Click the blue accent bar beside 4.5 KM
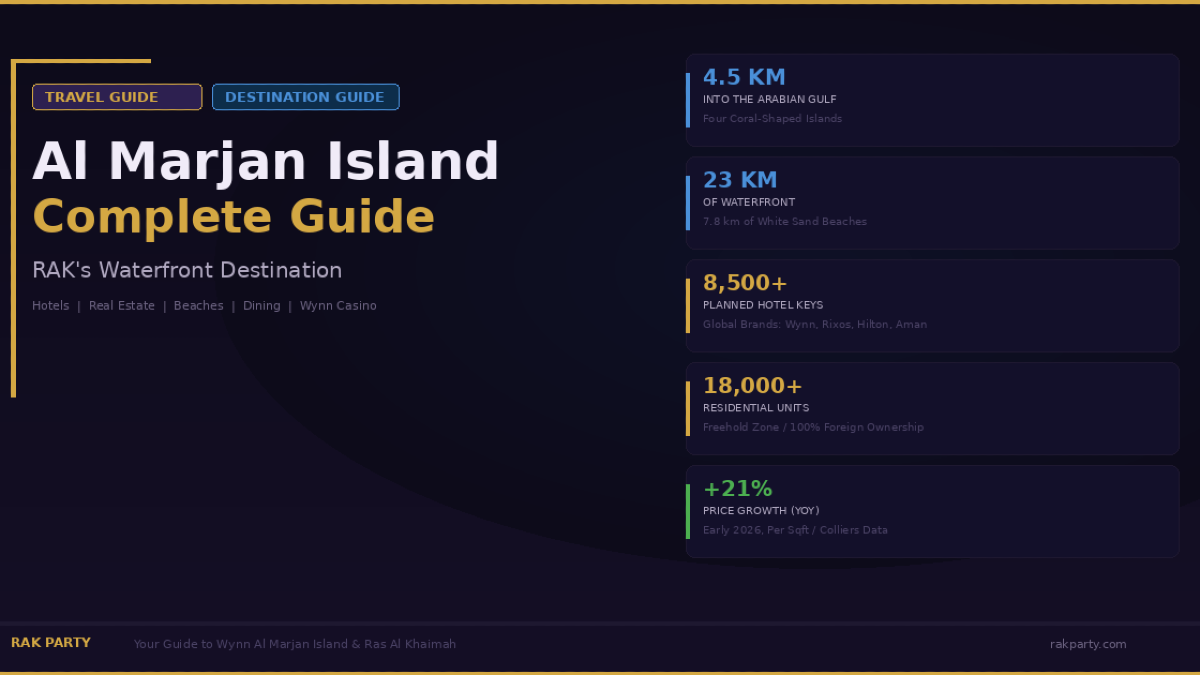The height and width of the screenshot is (675, 1200). pos(688,99)
